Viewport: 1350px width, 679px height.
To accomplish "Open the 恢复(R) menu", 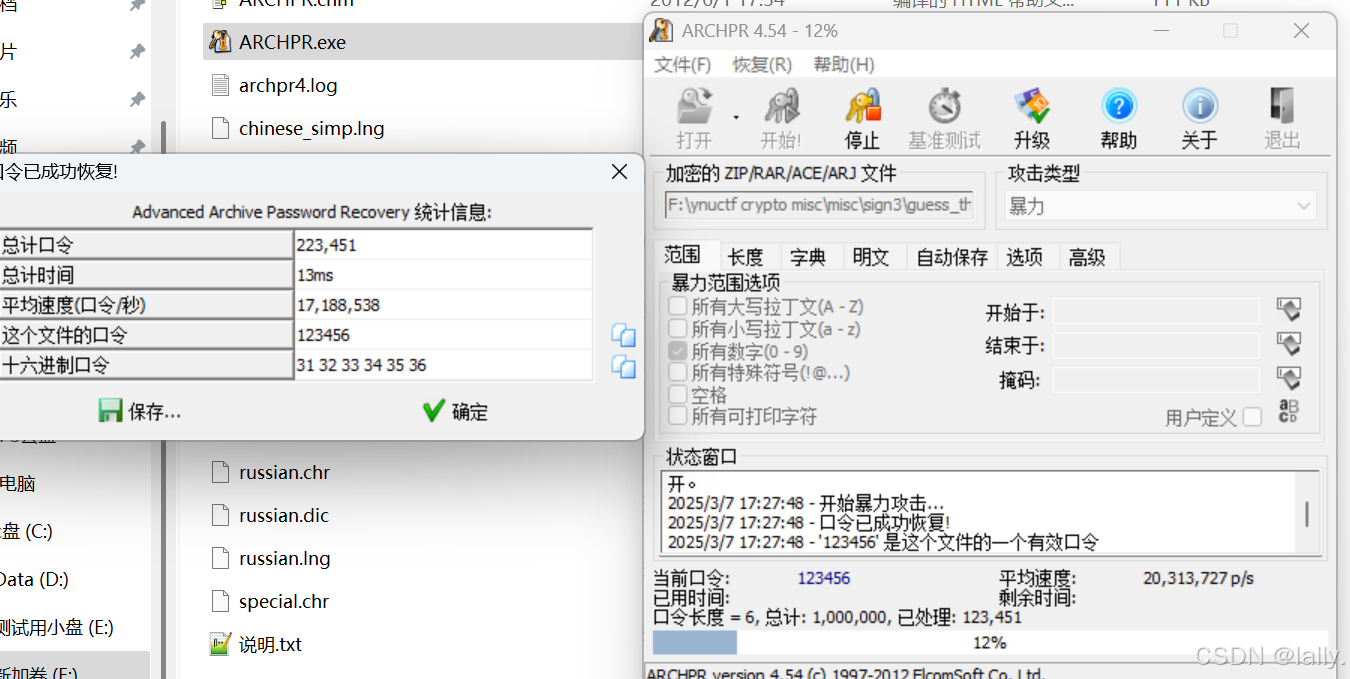I will click(x=762, y=64).
